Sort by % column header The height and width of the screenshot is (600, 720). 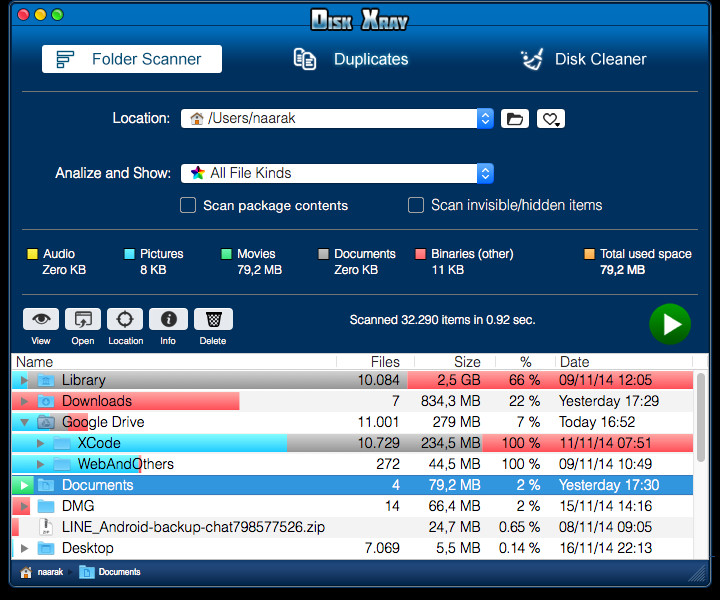[525, 362]
